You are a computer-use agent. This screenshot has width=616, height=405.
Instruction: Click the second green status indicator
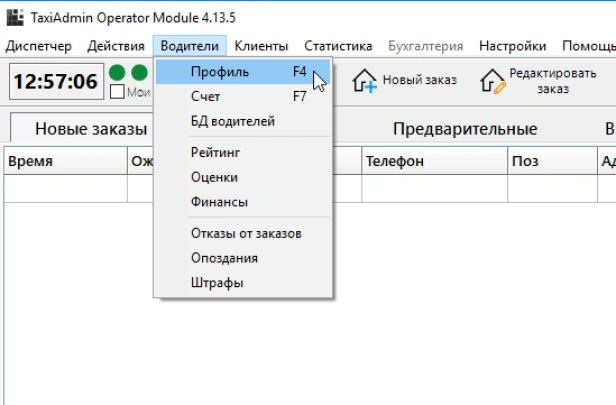139,72
